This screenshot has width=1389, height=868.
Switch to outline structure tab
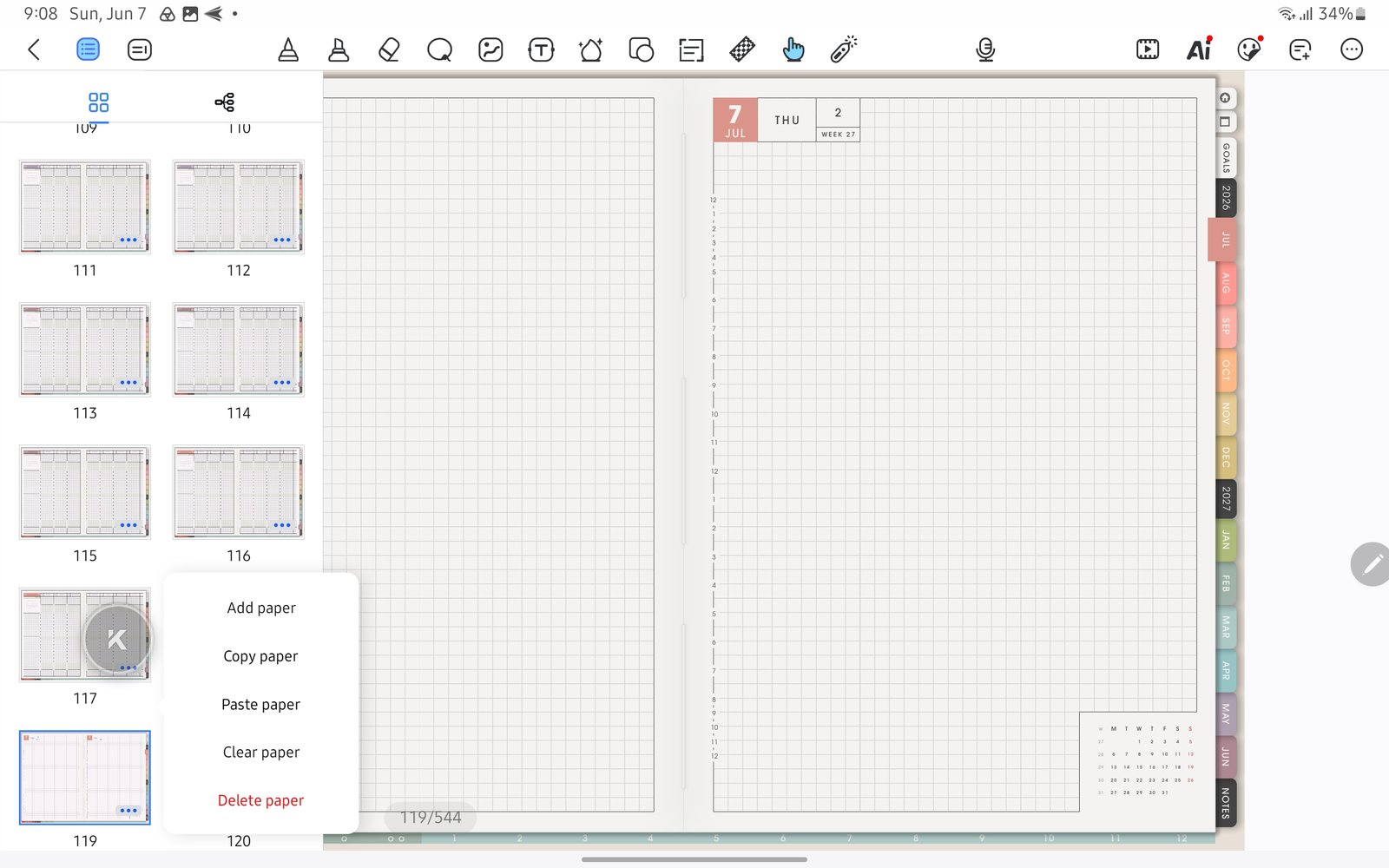tap(225, 102)
